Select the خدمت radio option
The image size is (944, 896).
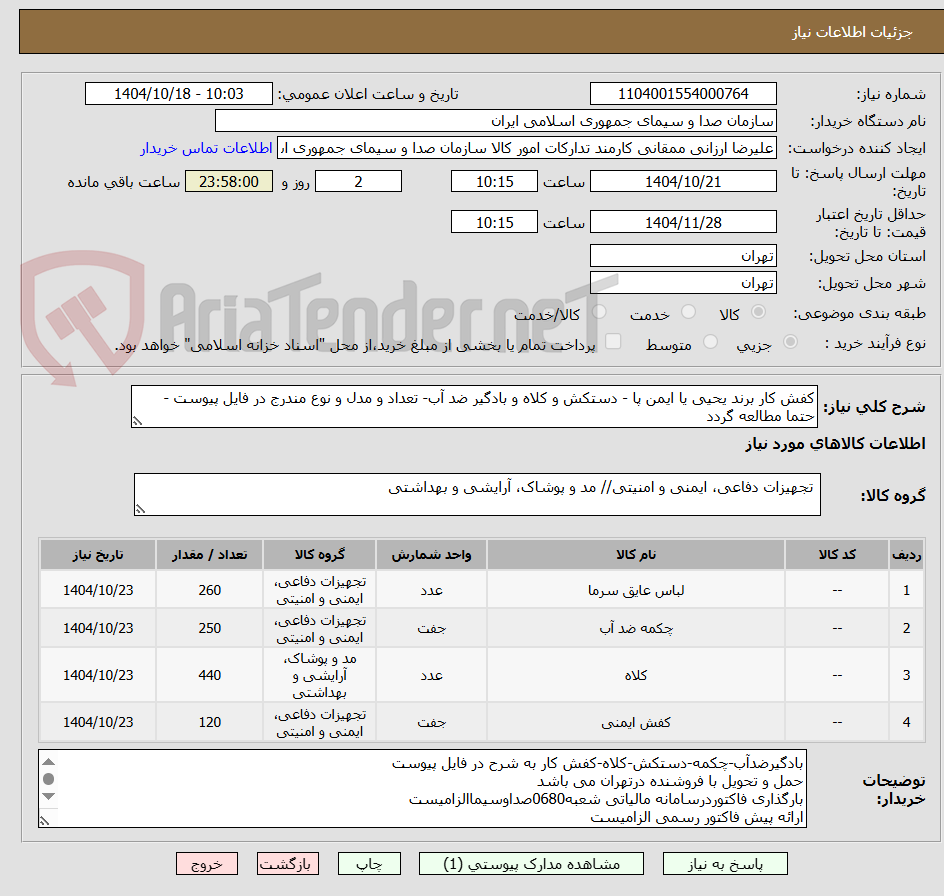click(688, 311)
